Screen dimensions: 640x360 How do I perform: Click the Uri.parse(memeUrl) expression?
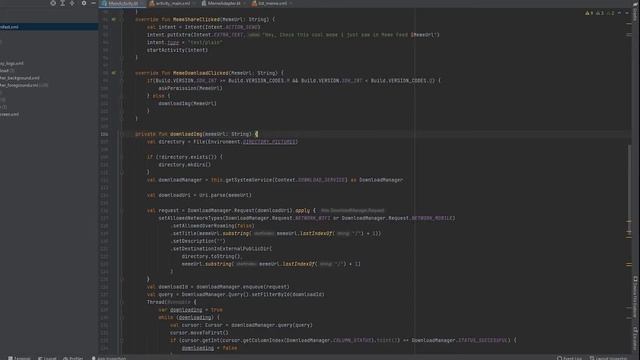[225, 195]
